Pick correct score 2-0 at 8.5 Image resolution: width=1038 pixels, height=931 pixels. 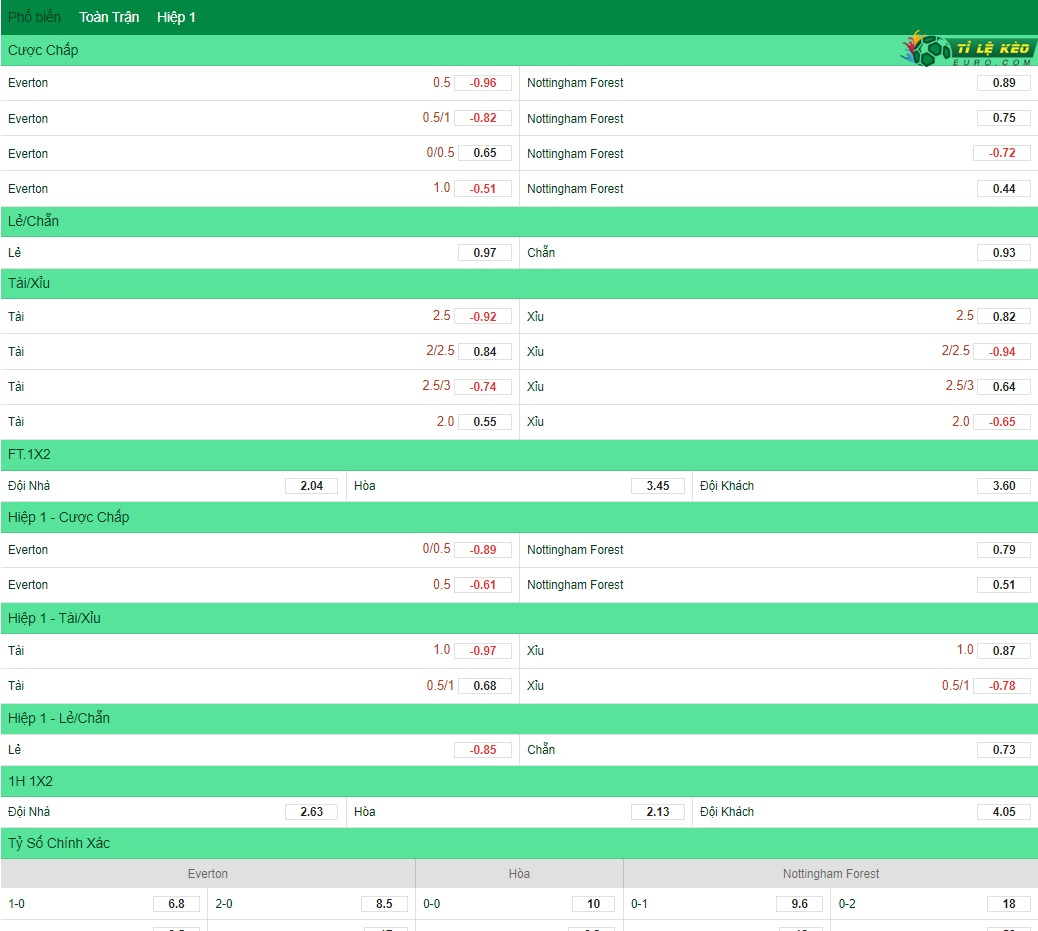384,904
